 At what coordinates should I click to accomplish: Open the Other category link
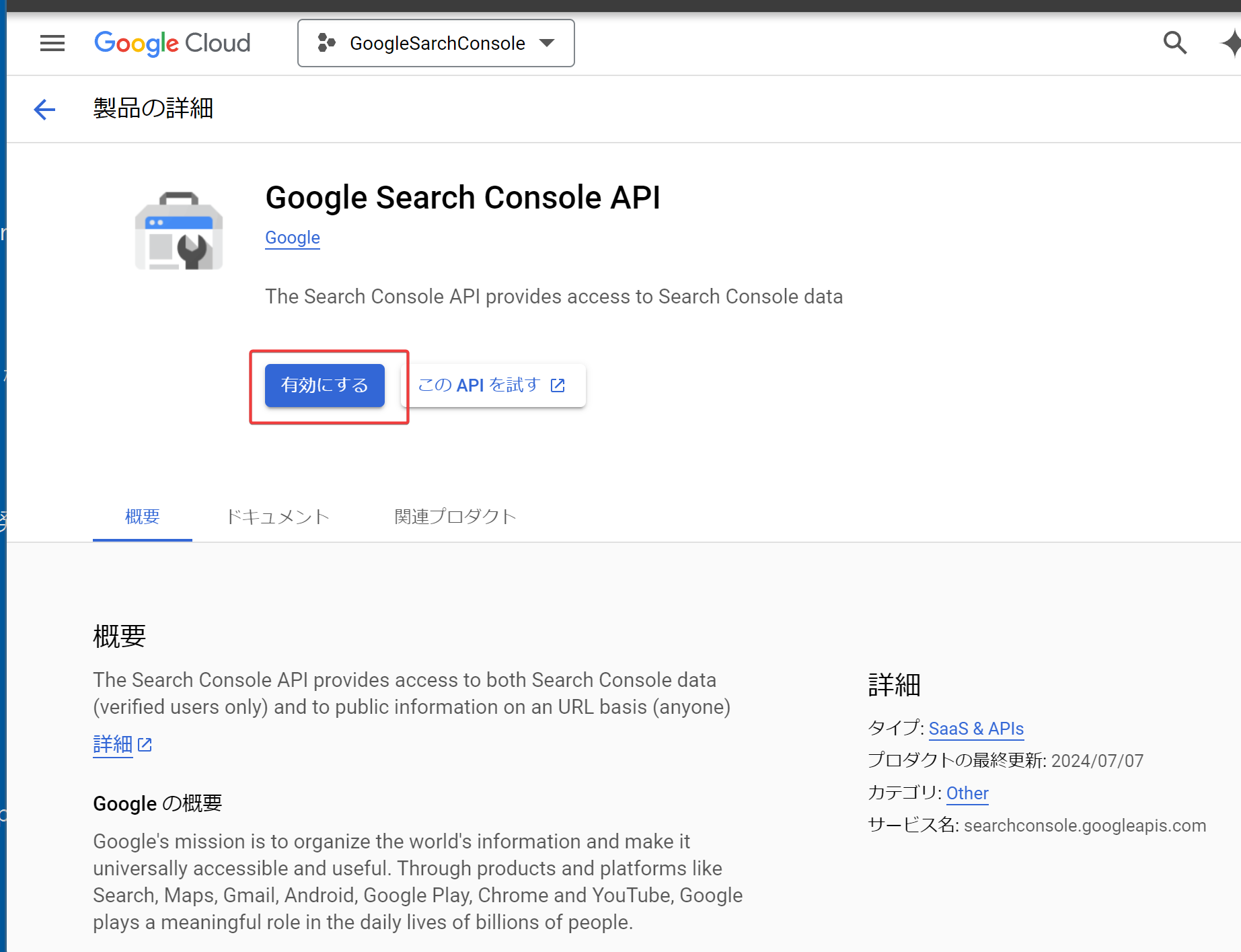click(967, 793)
